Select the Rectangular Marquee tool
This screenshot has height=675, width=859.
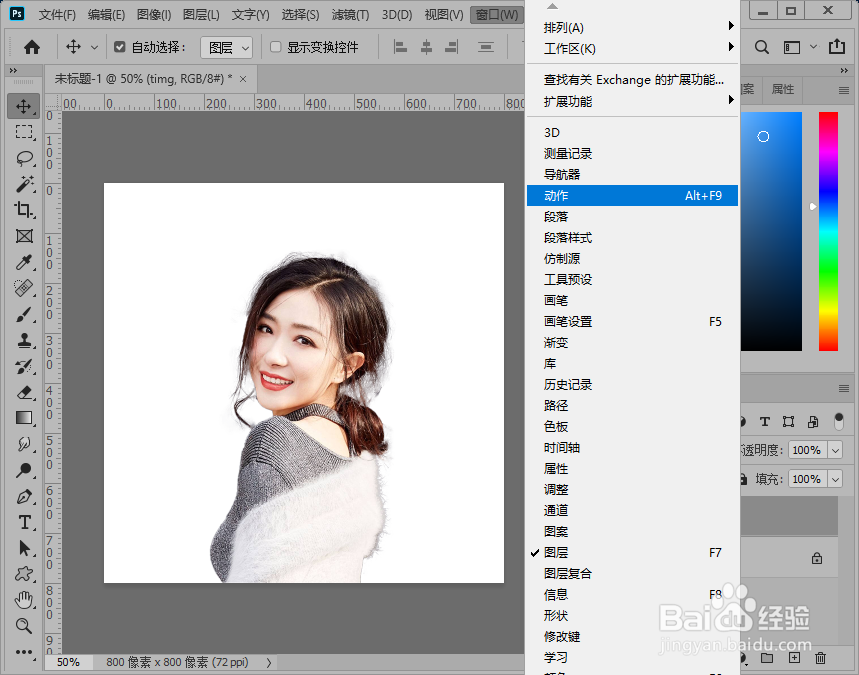[24, 132]
